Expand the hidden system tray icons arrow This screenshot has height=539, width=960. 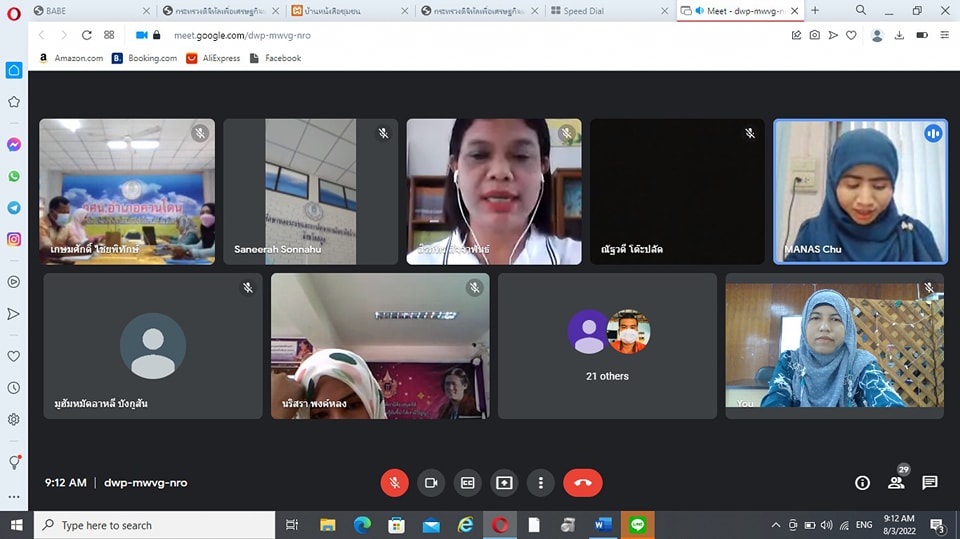click(x=775, y=525)
